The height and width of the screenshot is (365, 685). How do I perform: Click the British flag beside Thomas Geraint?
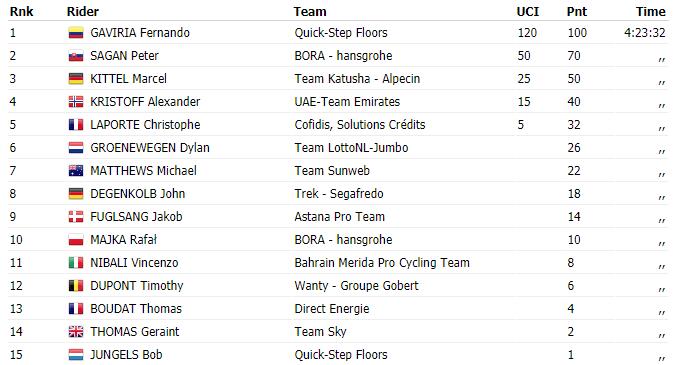tap(76, 332)
